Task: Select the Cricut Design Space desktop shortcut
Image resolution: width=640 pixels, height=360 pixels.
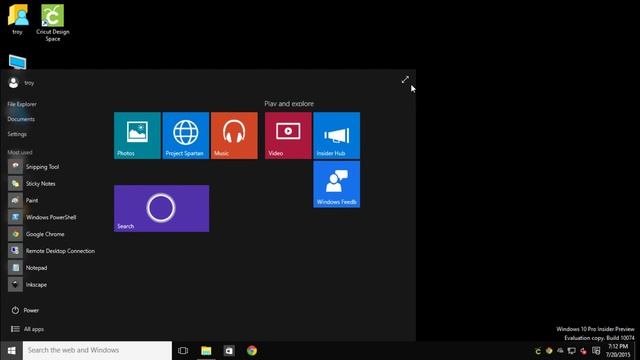Action: [x=53, y=22]
